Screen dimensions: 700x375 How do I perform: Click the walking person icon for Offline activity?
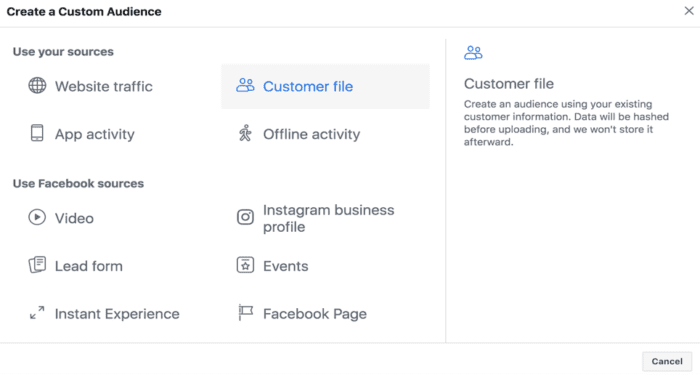click(245, 133)
